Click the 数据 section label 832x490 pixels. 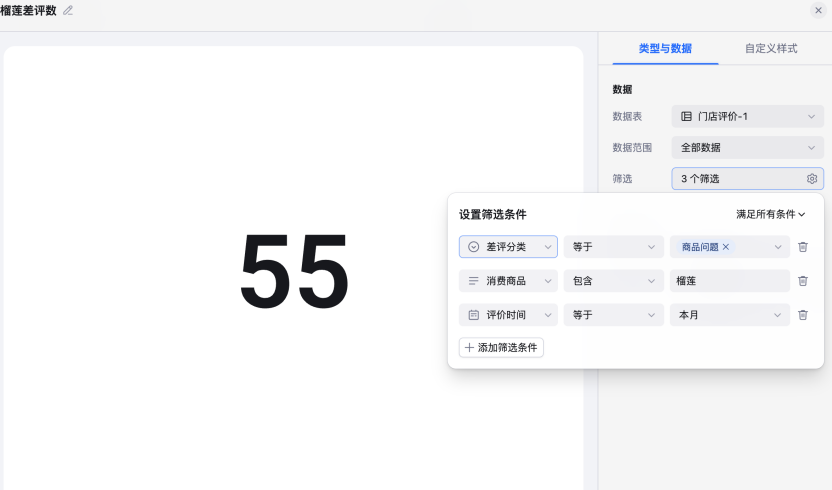(x=622, y=89)
